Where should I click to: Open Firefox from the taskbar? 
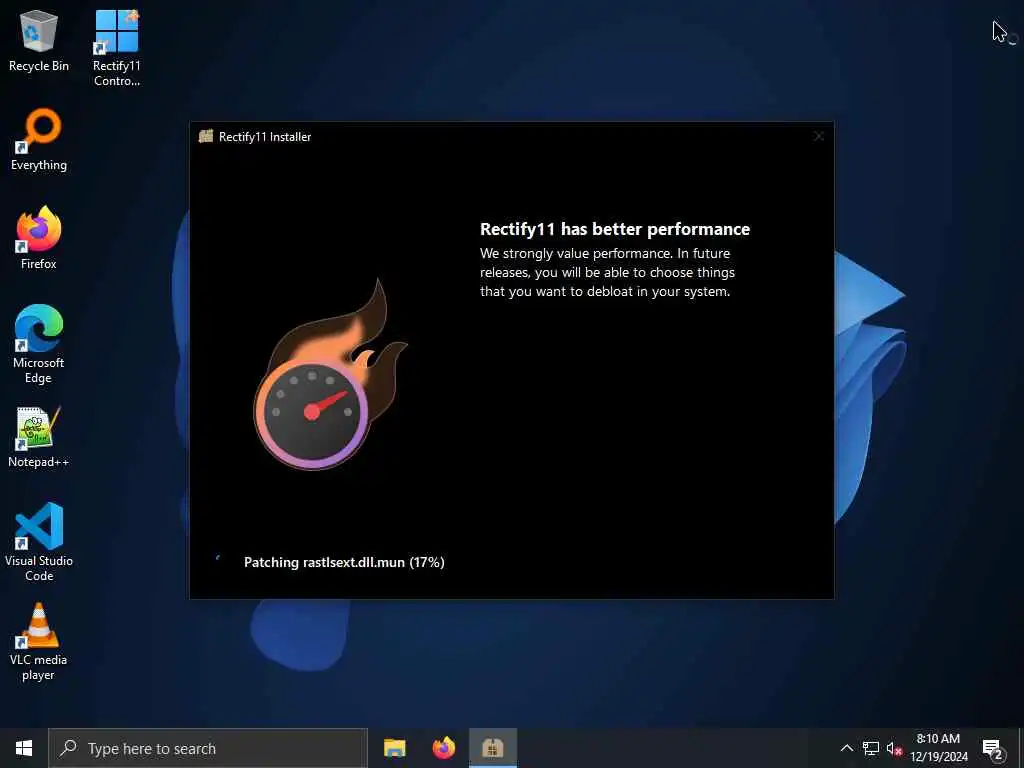[443, 748]
